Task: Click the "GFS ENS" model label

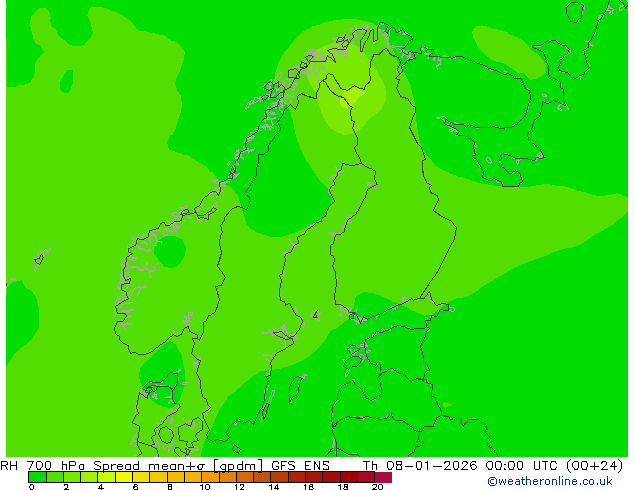Action: [x=300, y=466]
